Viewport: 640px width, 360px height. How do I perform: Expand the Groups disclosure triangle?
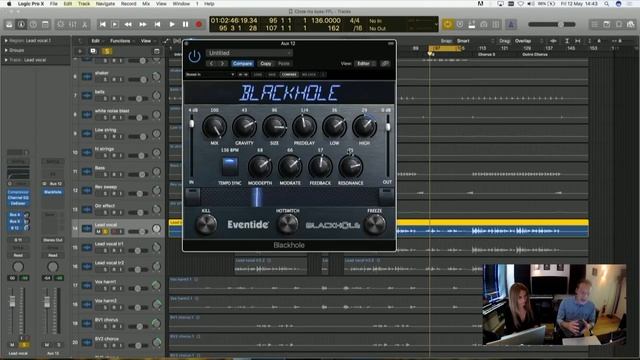pyautogui.click(x=6, y=50)
